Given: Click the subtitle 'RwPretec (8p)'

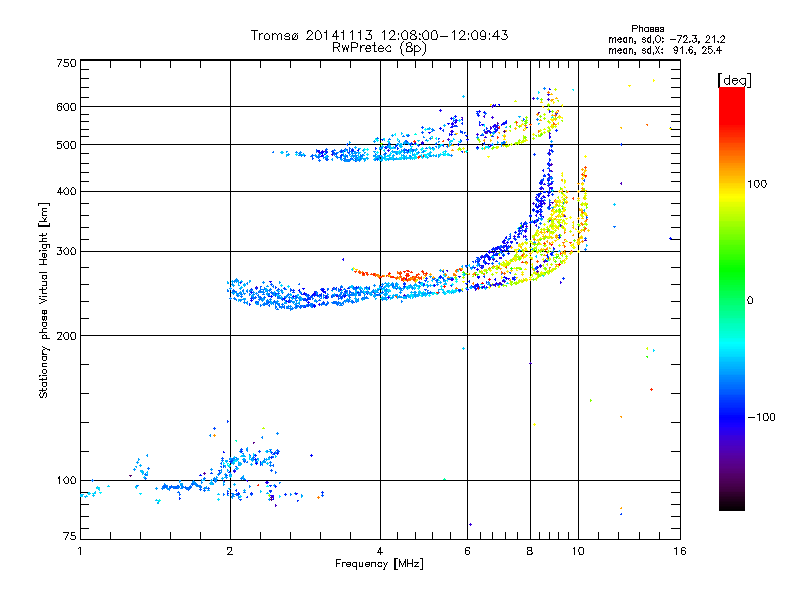Looking at the screenshot, I should (379, 48).
